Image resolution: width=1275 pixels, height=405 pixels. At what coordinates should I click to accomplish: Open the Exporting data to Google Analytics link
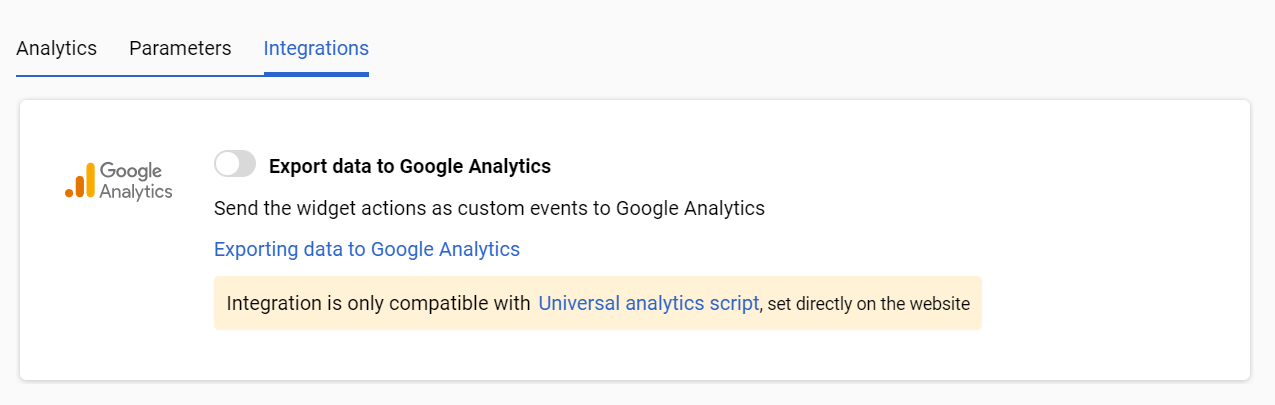pyautogui.click(x=367, y=249)
